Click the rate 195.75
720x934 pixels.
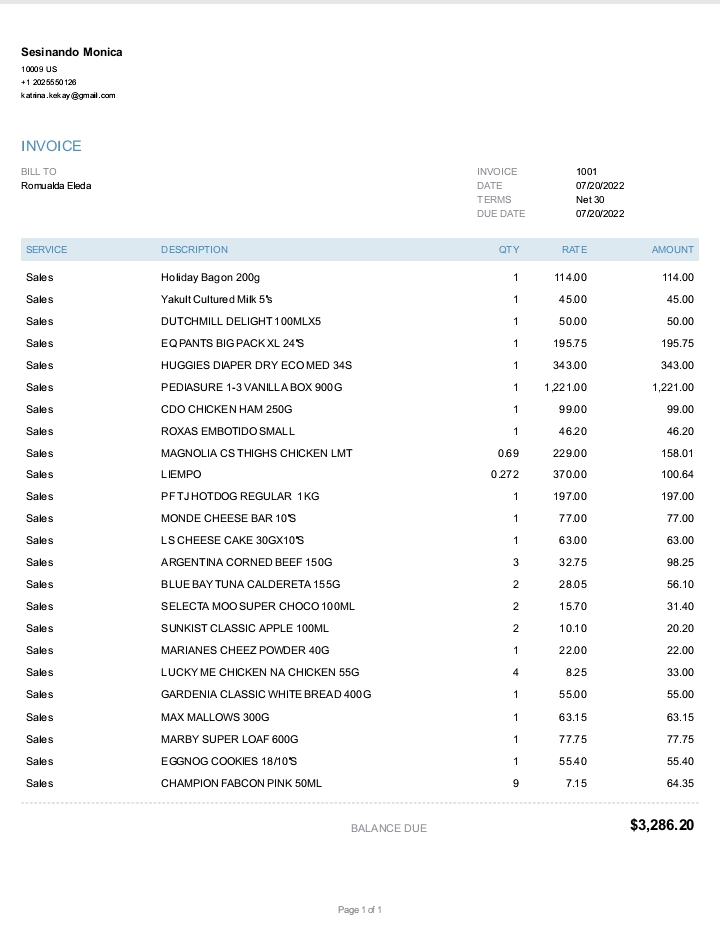(570, 344)
